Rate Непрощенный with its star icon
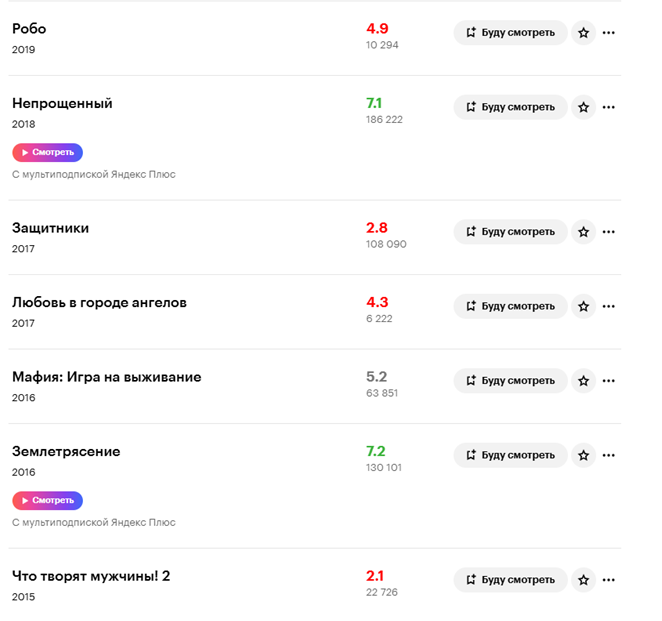This screenshot has height=621, width=662. pyautogui.click(x=584, y=107)
